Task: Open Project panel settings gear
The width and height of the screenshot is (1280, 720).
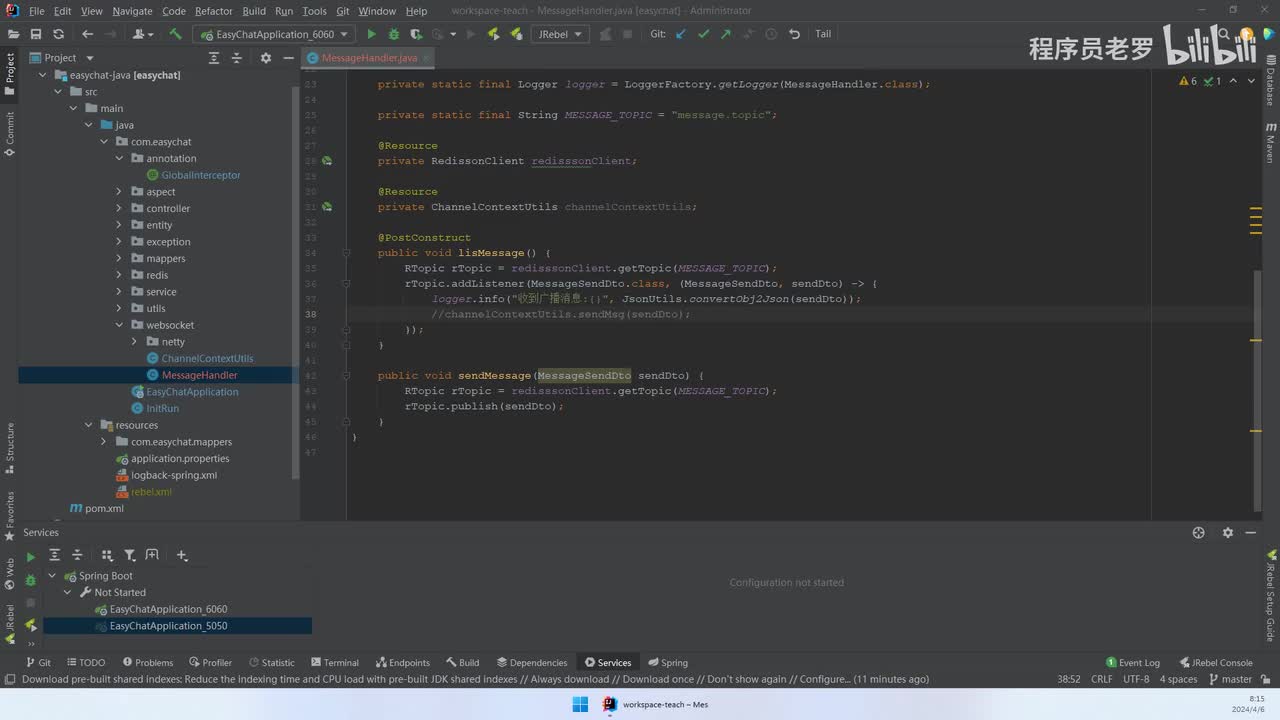Action: coord(265,58)
